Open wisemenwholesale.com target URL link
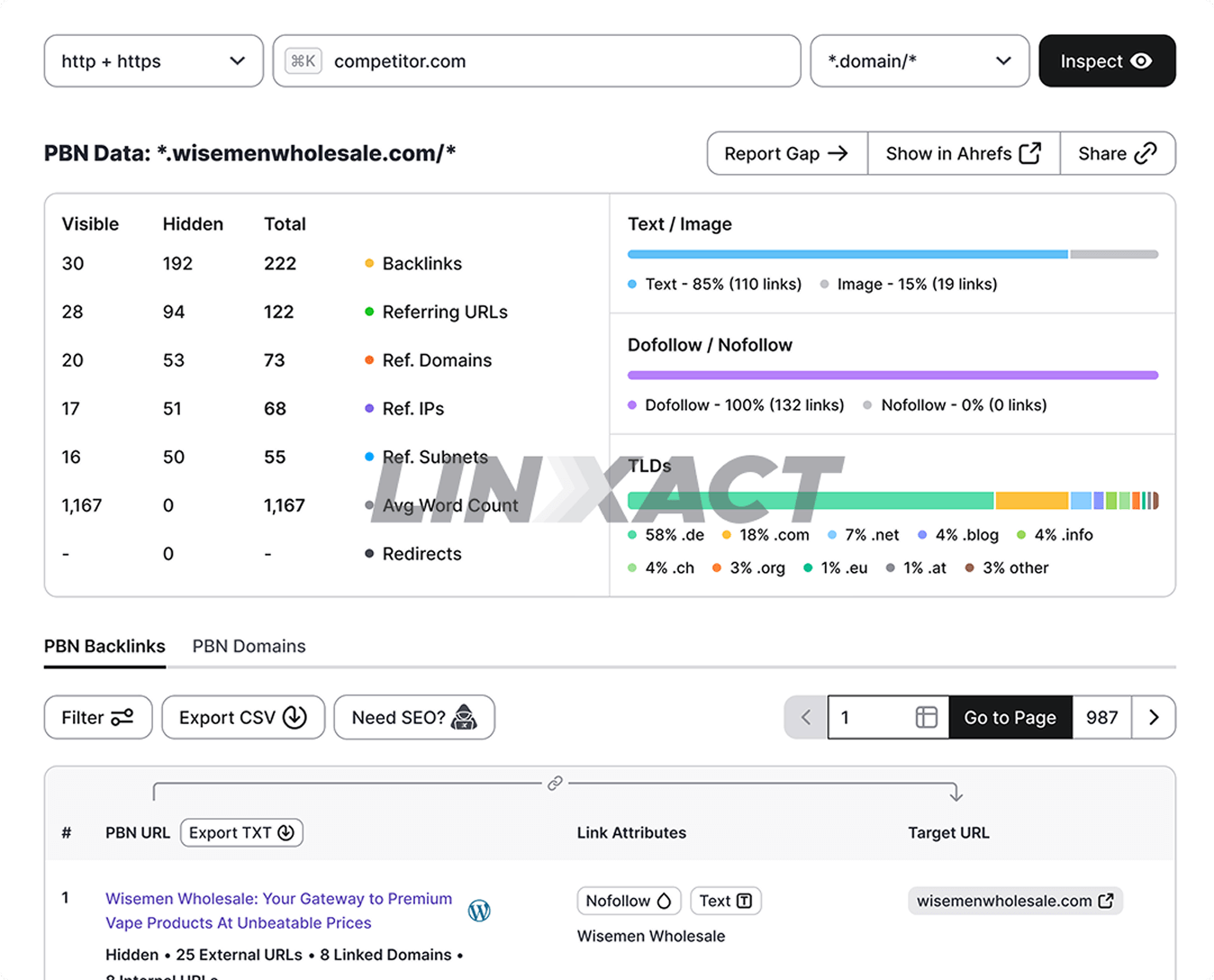 (1014, 901)
